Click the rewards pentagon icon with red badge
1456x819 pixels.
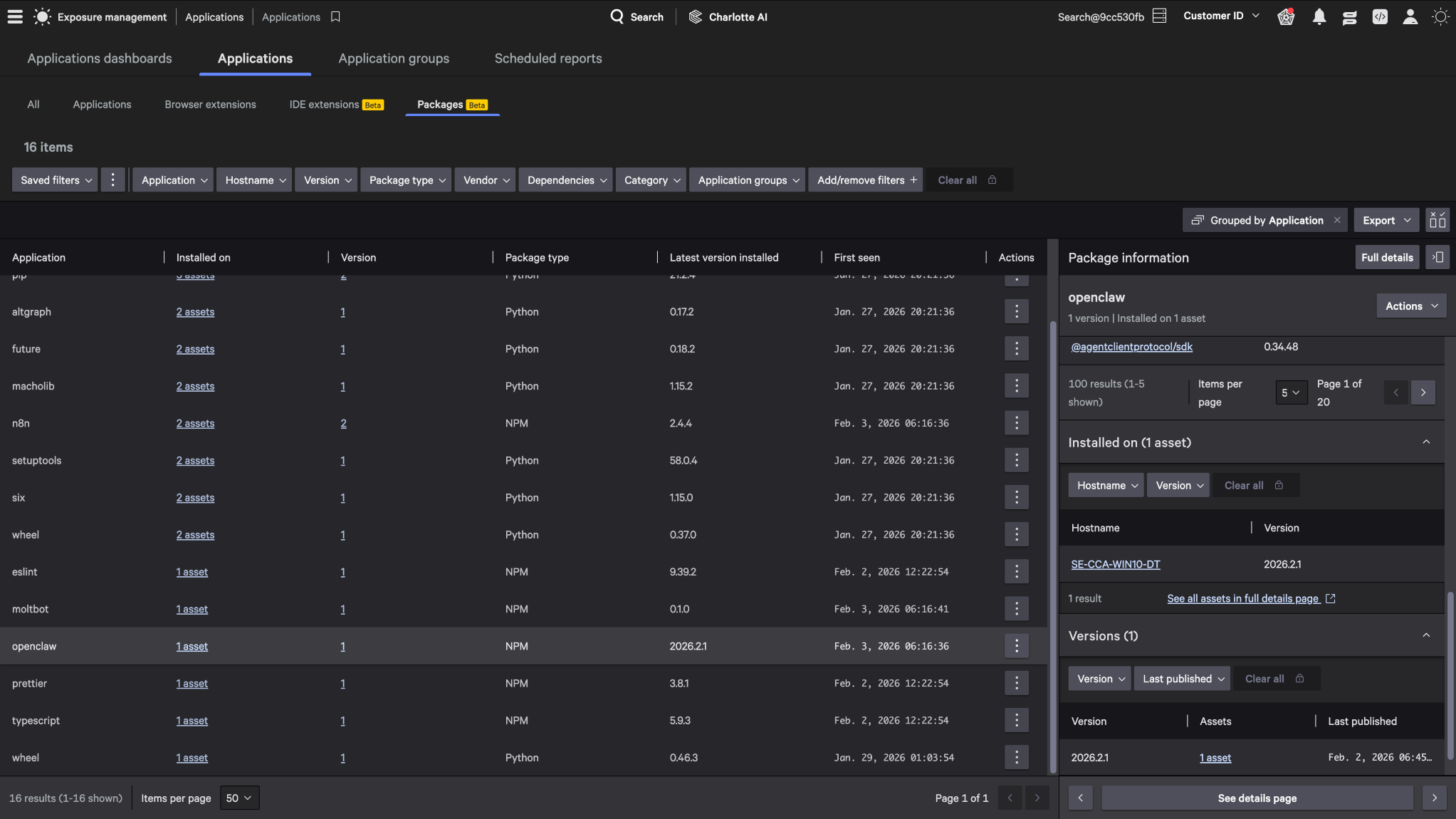click(x=1284, y=16)
